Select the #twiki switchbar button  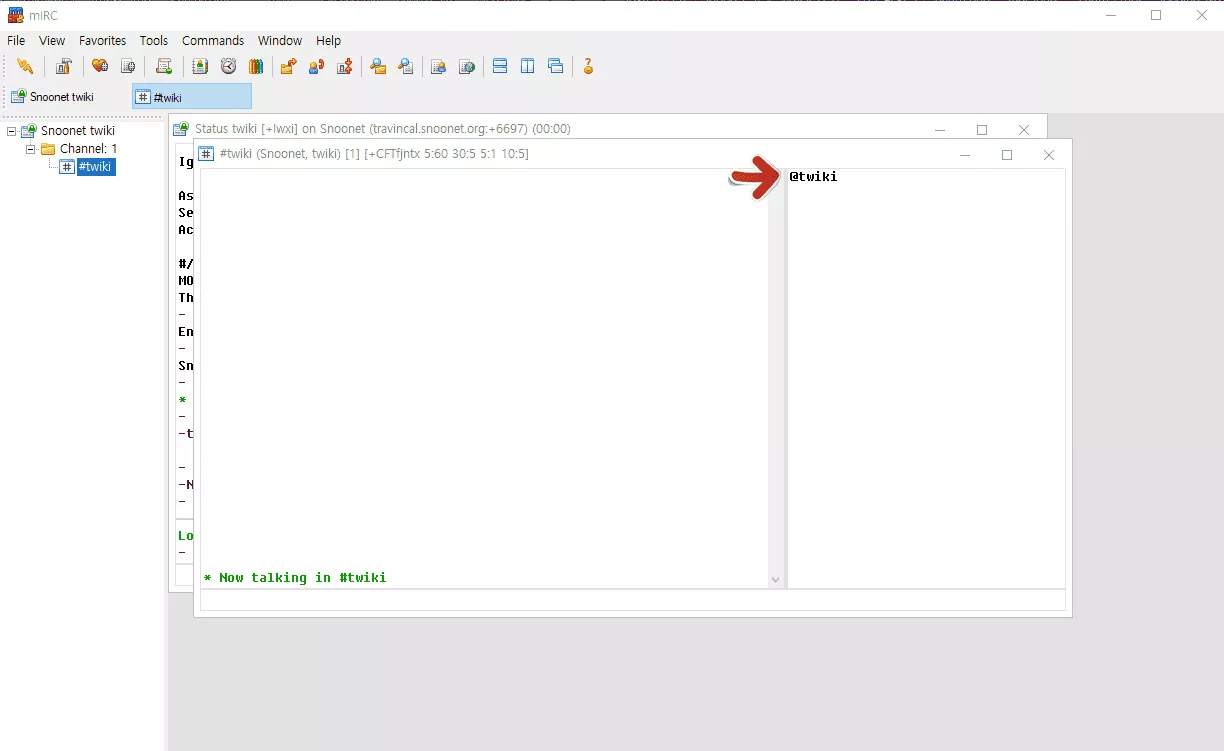[x=192, y=97]
